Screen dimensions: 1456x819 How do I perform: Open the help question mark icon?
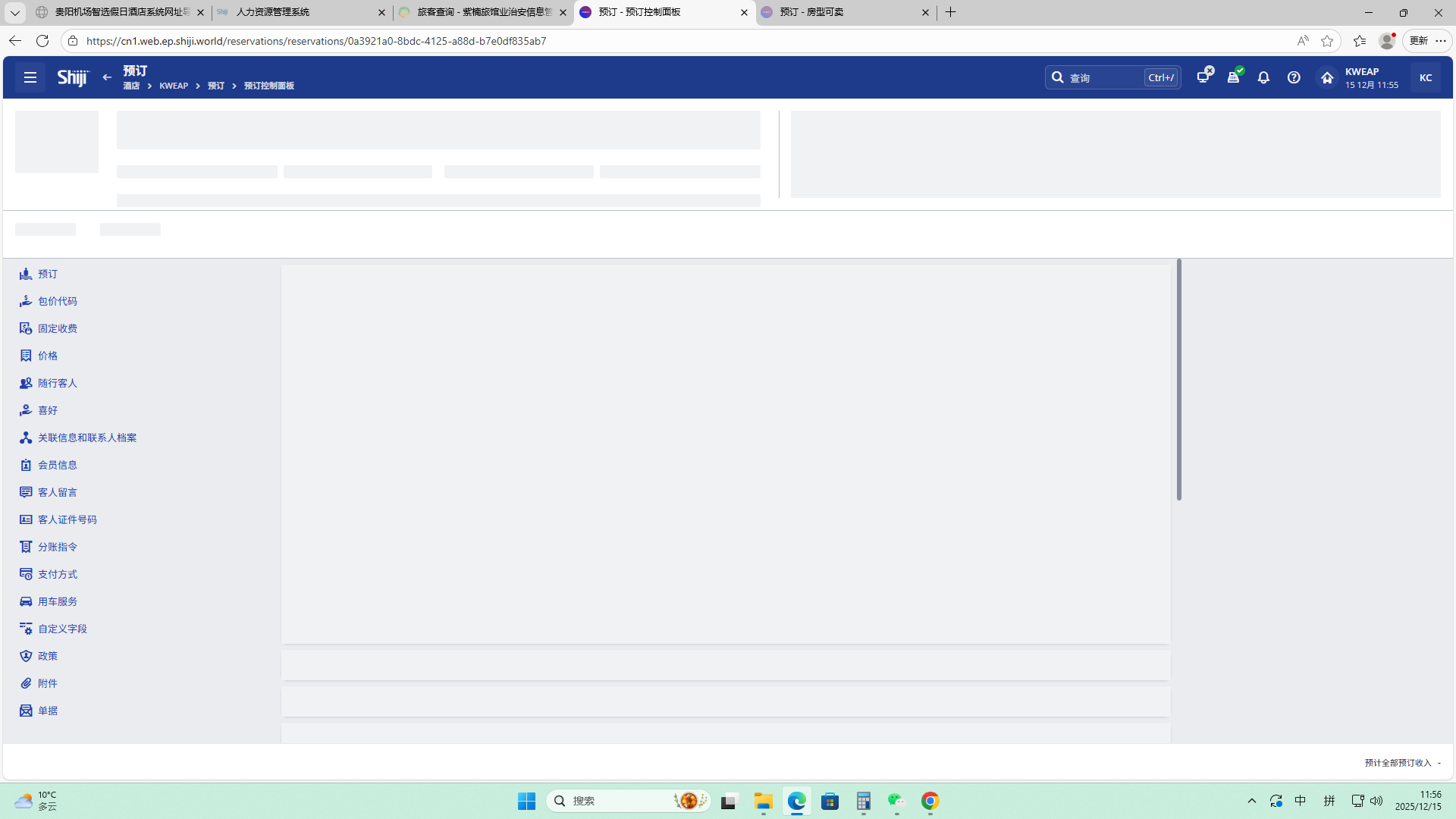point(1294,77)
